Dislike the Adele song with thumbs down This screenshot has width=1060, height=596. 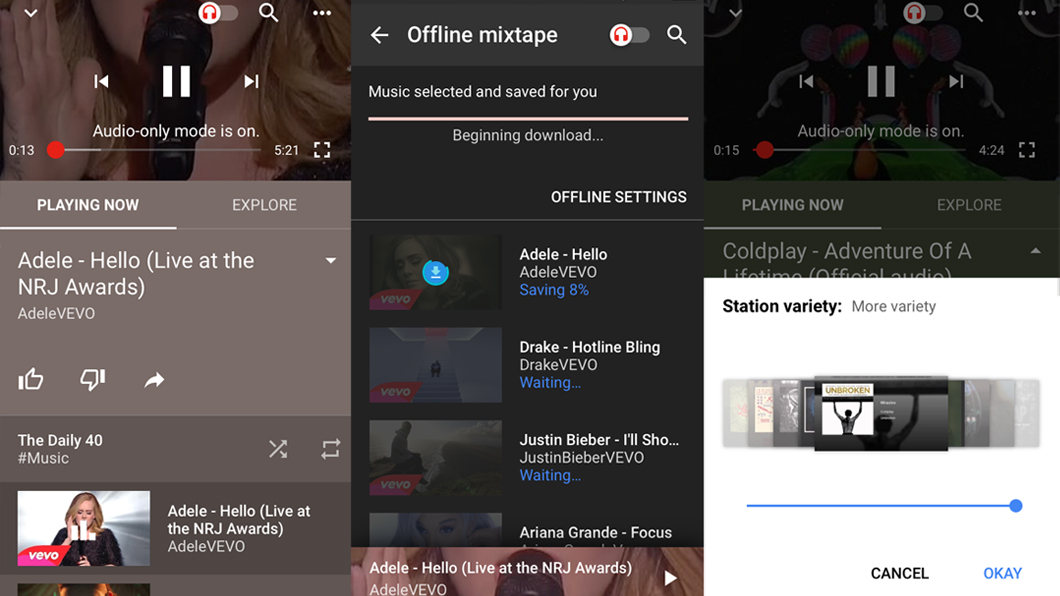[x=93, y=379]
